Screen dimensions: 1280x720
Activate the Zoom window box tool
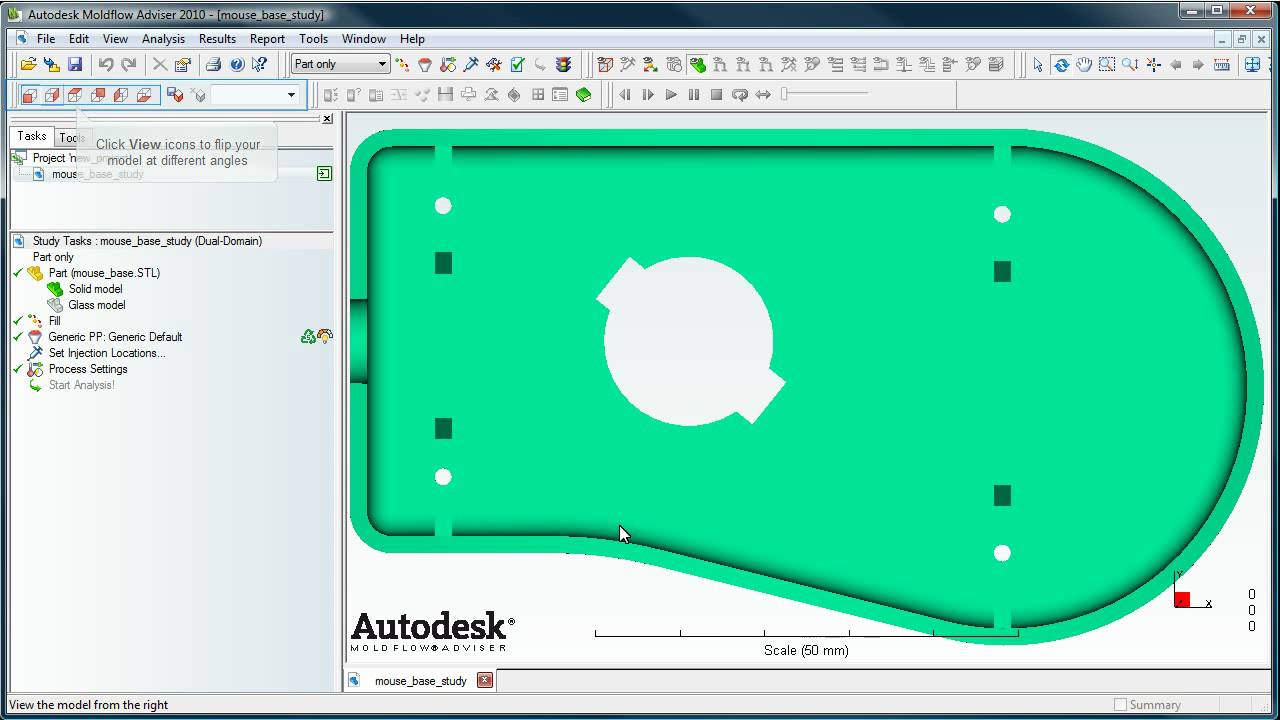pos(1107,65)
